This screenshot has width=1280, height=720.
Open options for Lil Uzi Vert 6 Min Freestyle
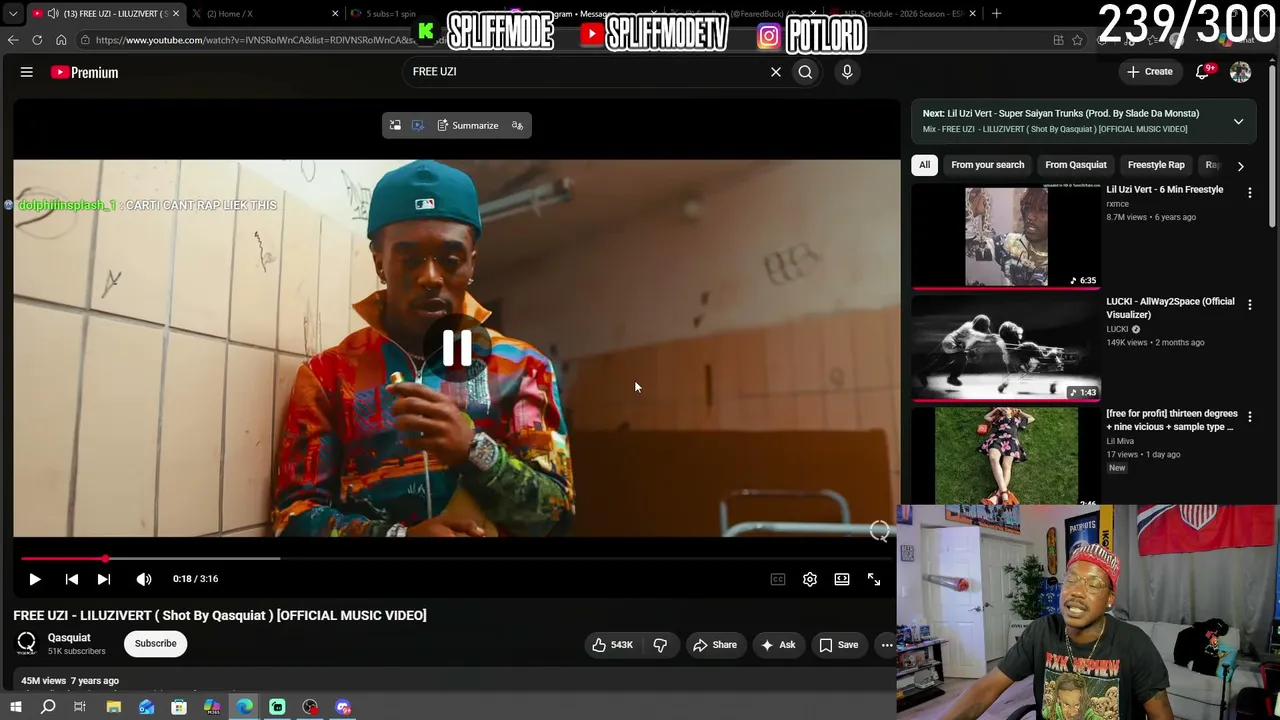tap(1249, 192)
